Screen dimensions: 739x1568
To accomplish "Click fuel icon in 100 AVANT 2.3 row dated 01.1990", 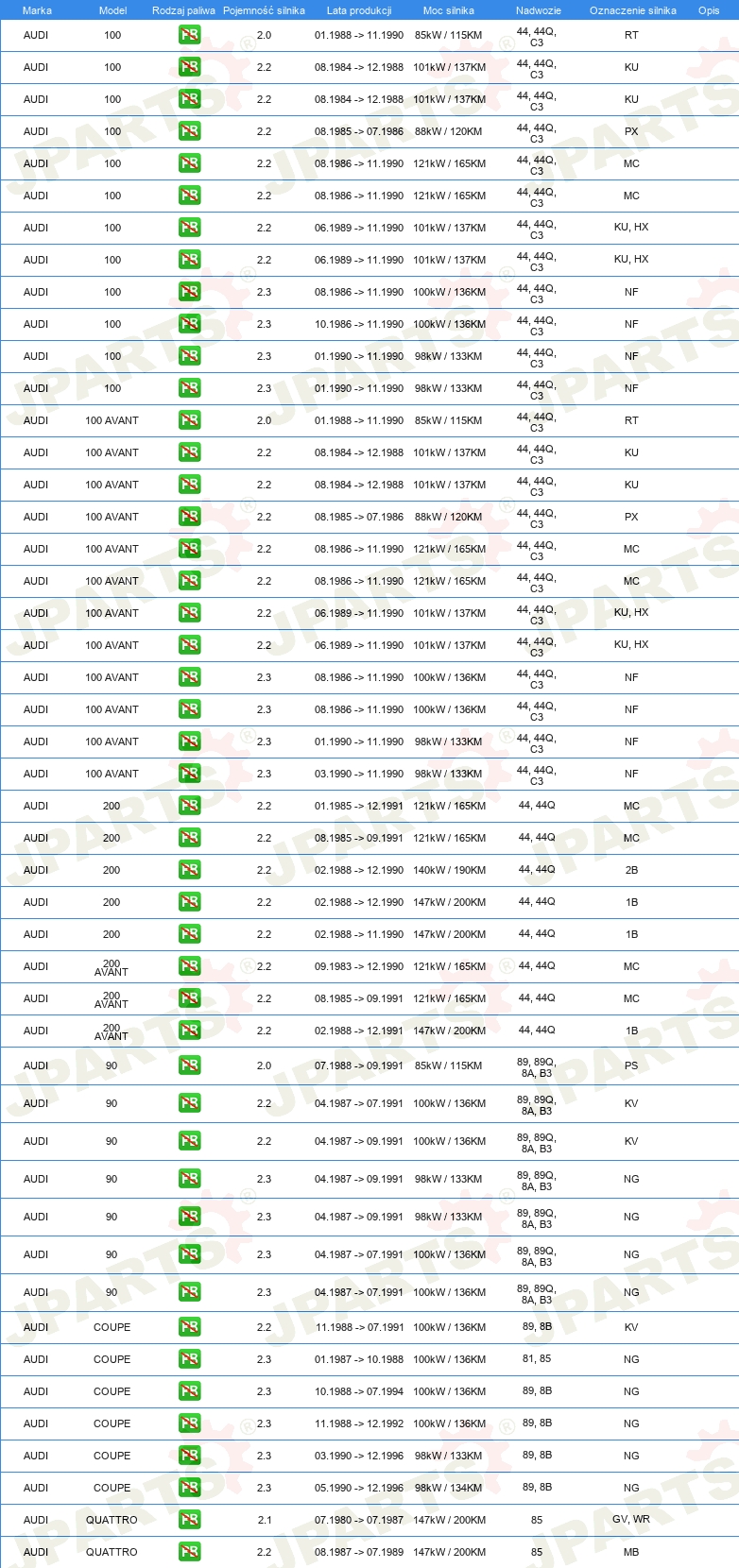I will pos(189,741).
